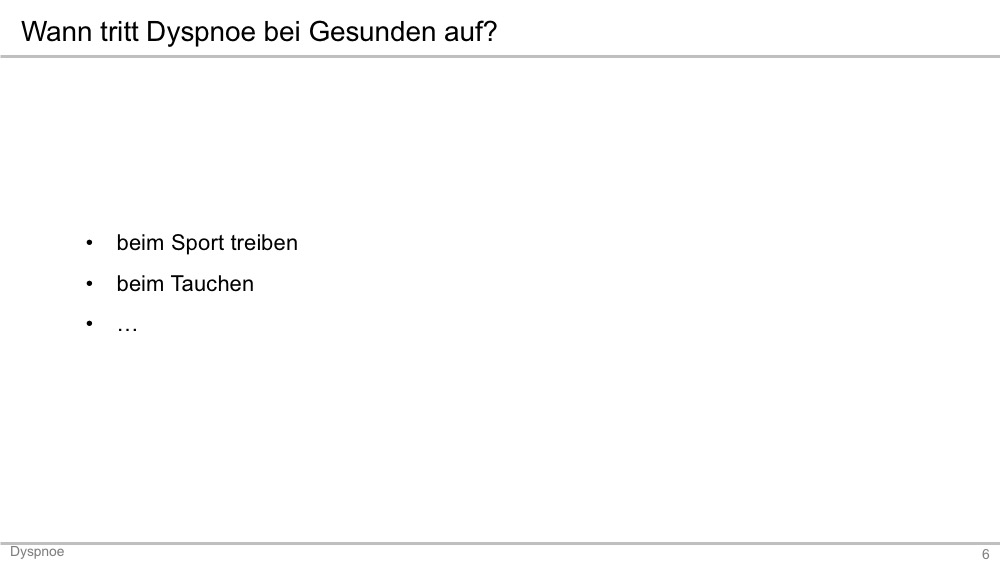This screenshot has width=1000, height=563.
Task: Click the word "Tauchen" in the second bullet
Action: pos(212,284)
